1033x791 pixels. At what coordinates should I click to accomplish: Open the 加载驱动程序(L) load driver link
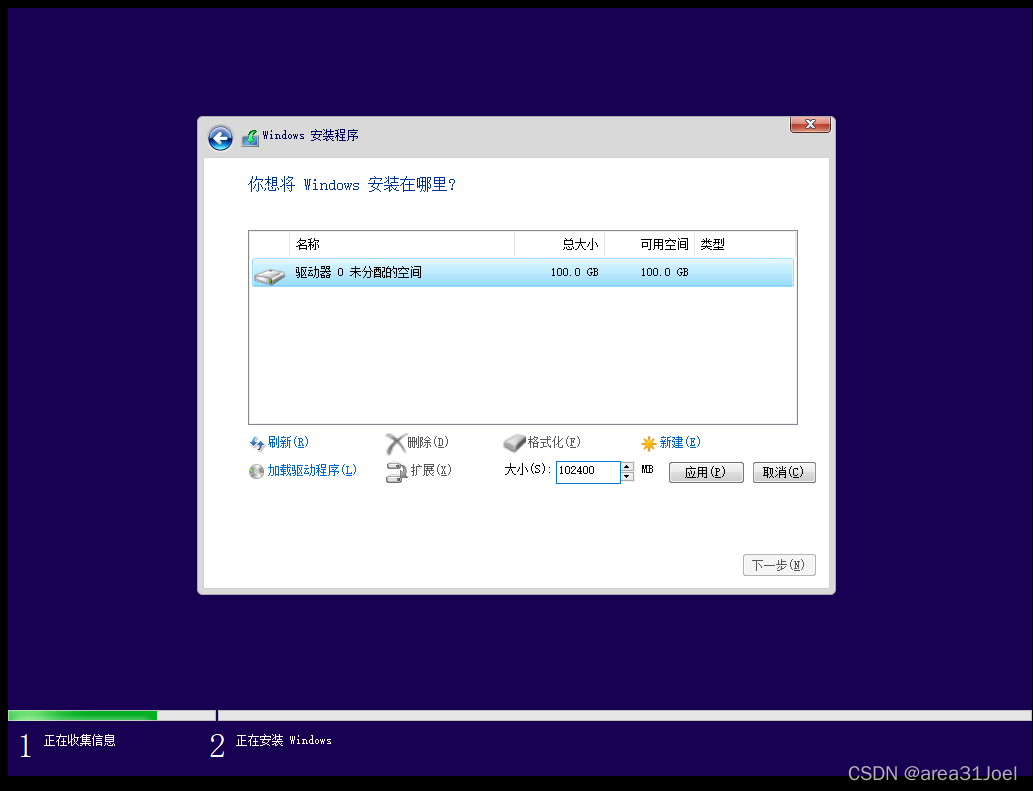312,470
